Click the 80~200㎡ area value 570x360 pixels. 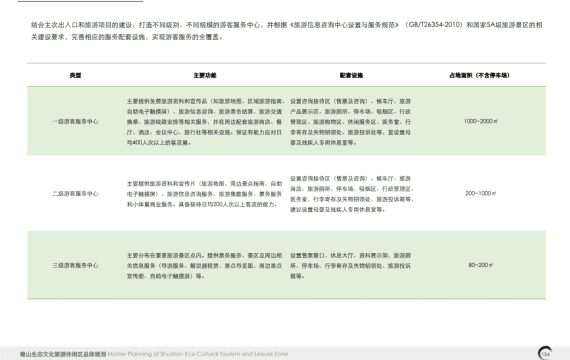481,265
